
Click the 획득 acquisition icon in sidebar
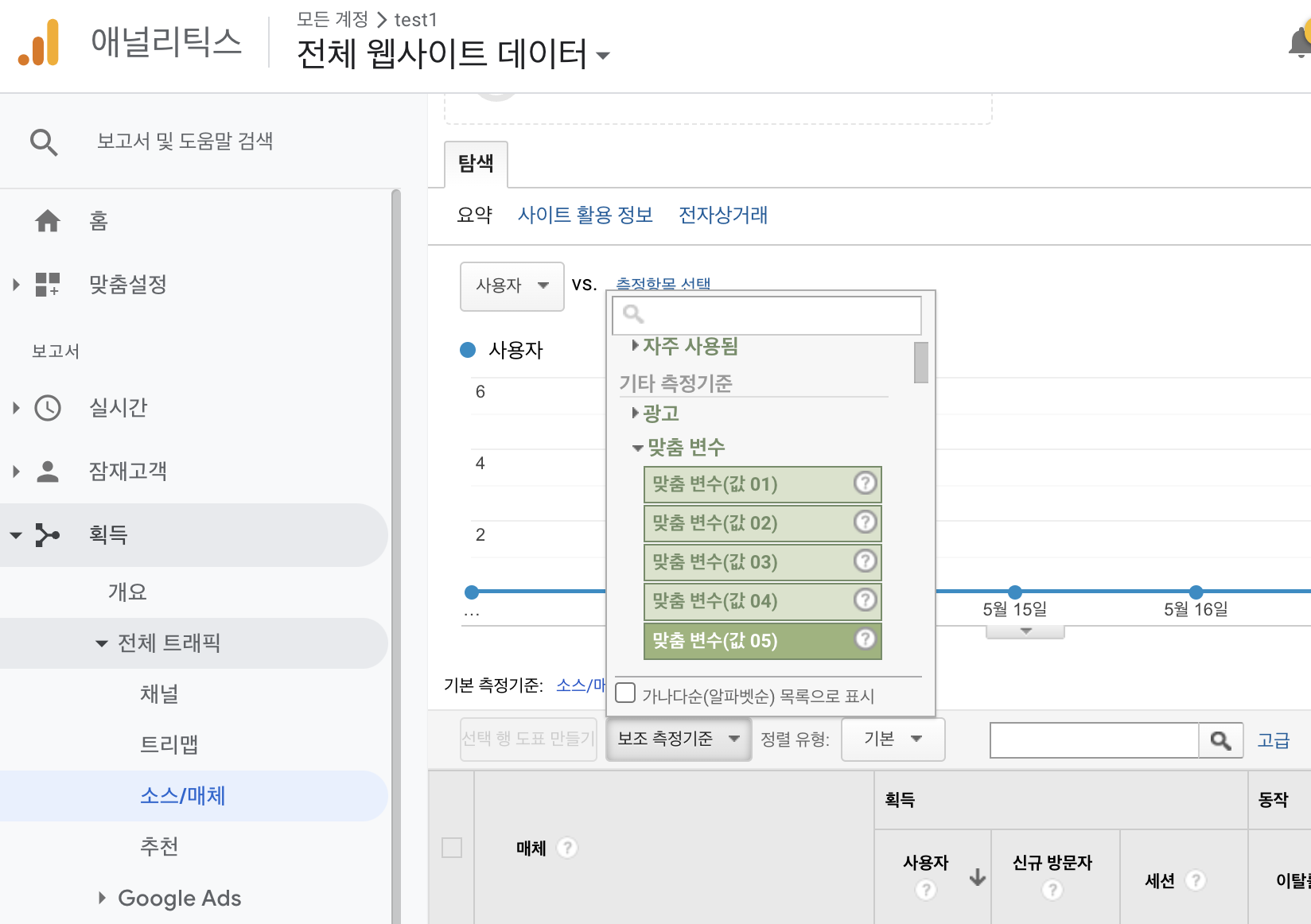pos(48,534)
